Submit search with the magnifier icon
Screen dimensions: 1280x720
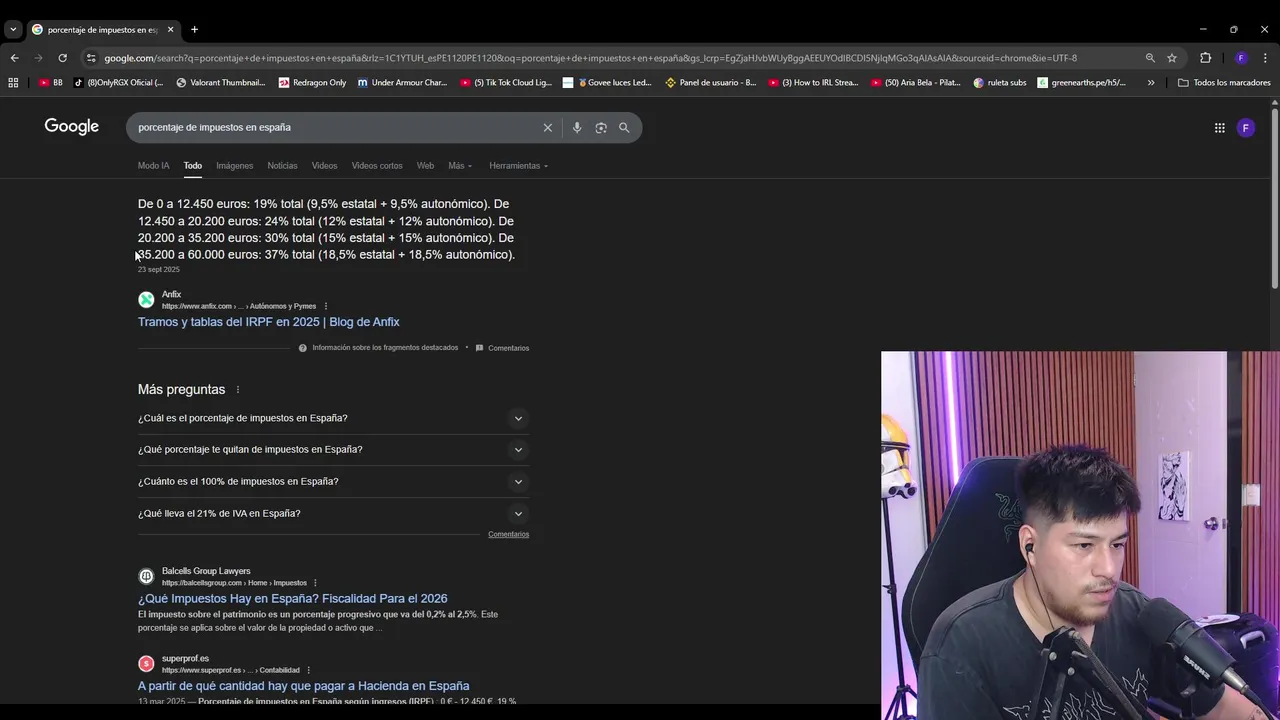click(x=624, y=127)
